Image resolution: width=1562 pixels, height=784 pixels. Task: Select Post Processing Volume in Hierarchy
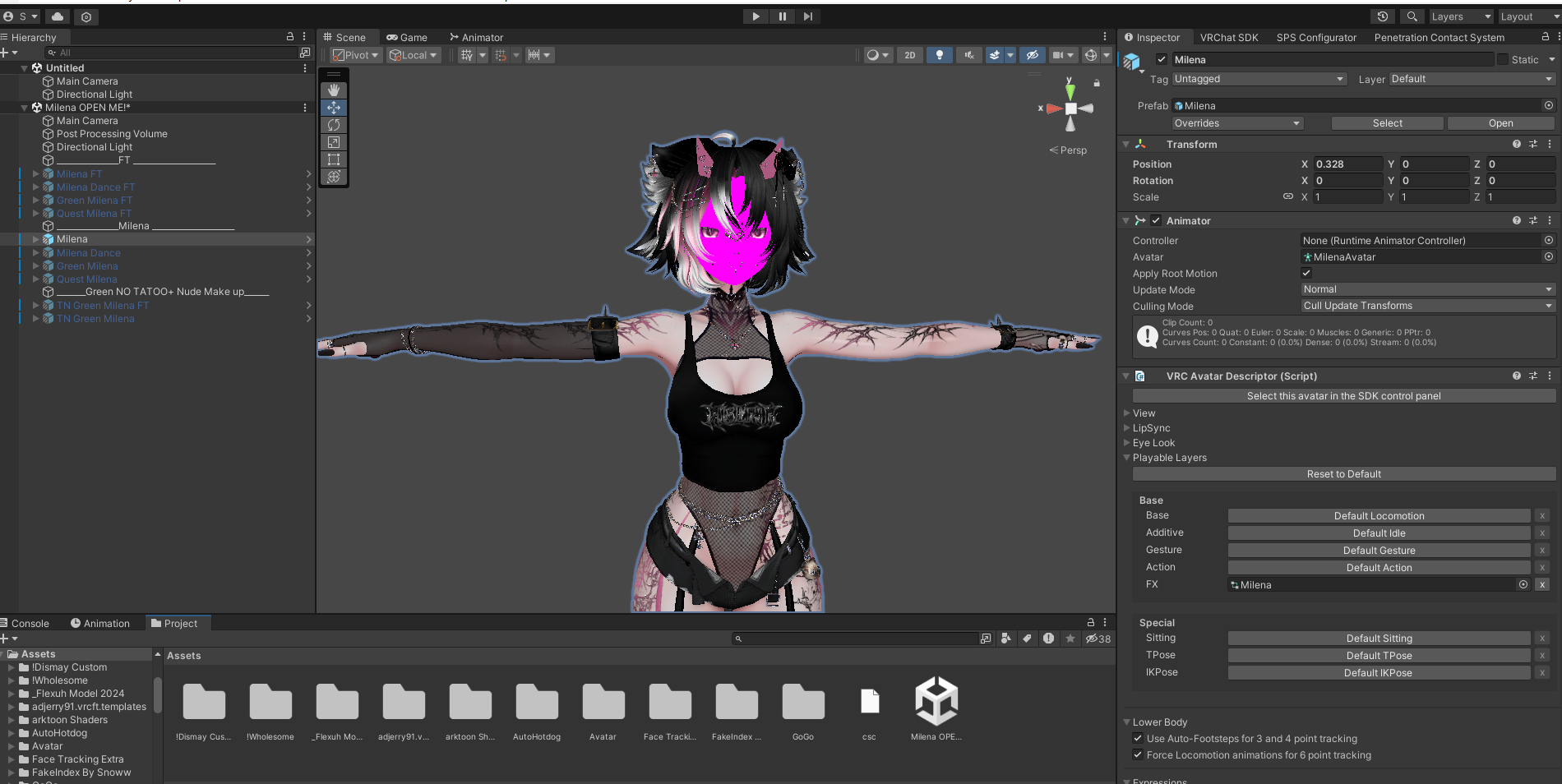112,134
